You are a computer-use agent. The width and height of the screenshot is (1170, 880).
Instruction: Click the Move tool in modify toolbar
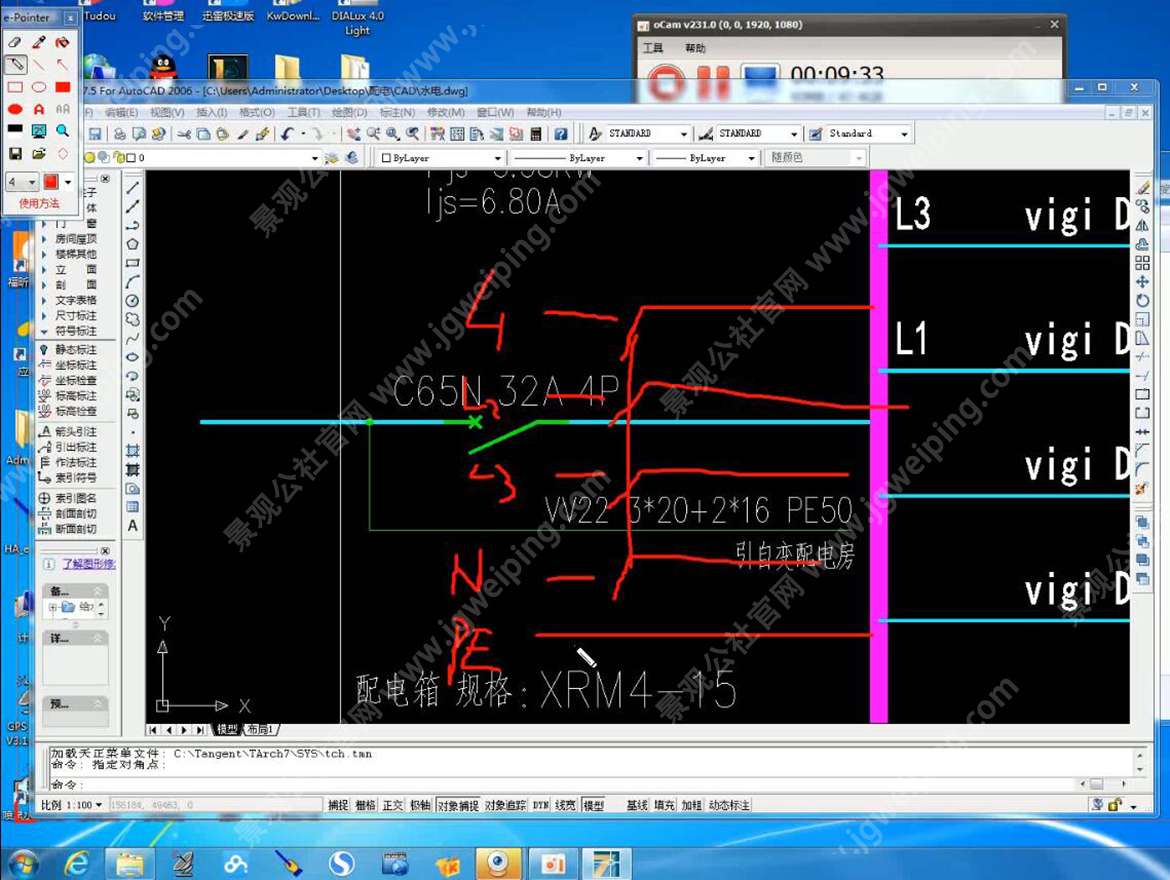[x=1142, y=281]
